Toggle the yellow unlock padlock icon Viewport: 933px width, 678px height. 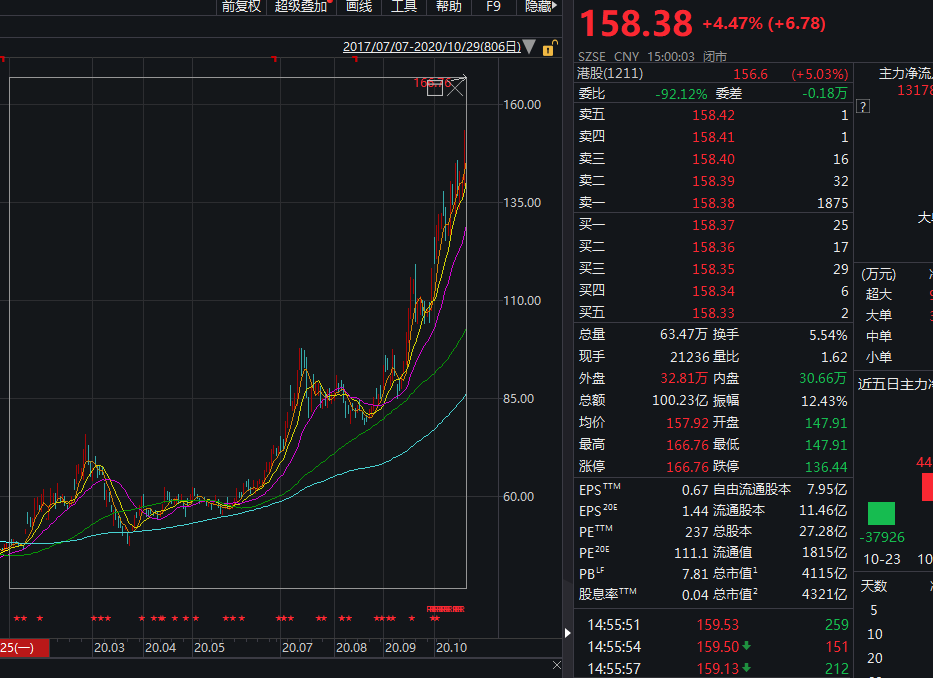[550, 48]
